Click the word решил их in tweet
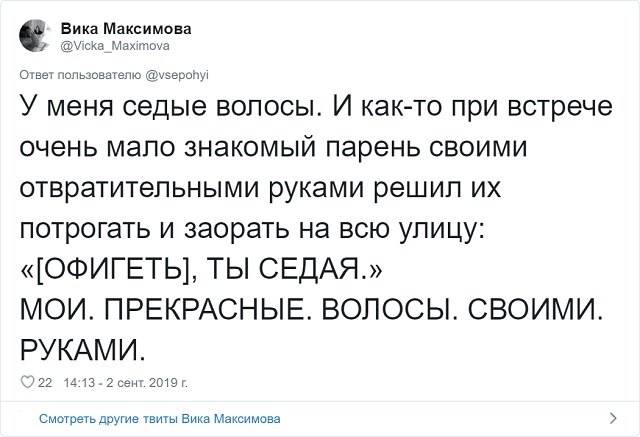This screenshot has height=437, width=640. (436, 189)
